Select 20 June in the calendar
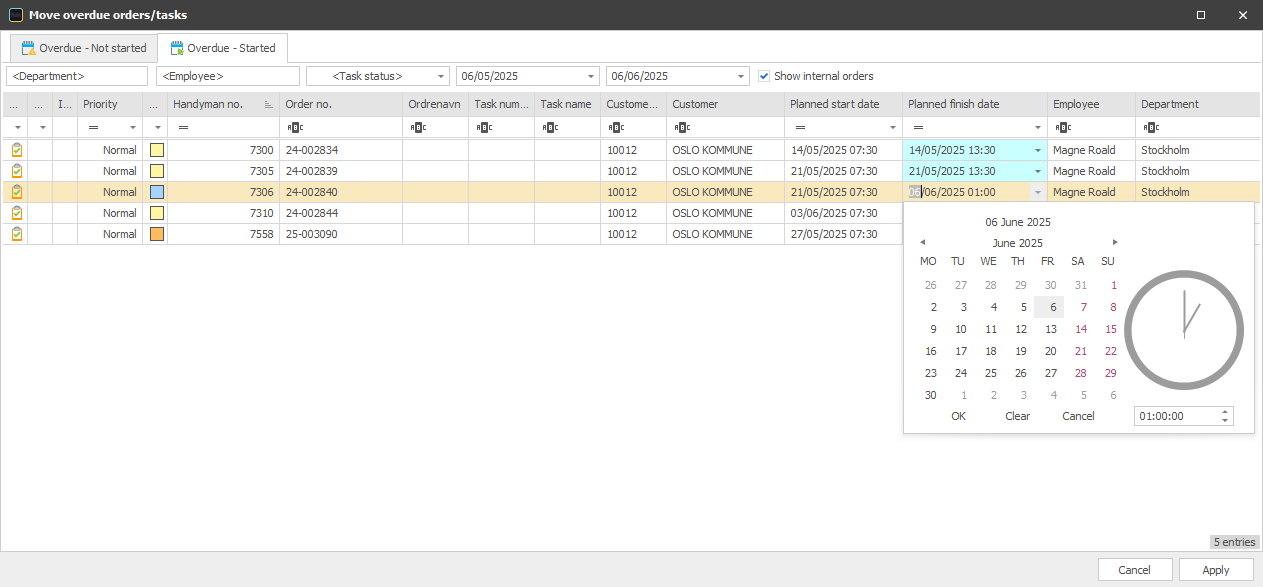This screenshot has width=1263, height=587. [x=1051, y=351]
